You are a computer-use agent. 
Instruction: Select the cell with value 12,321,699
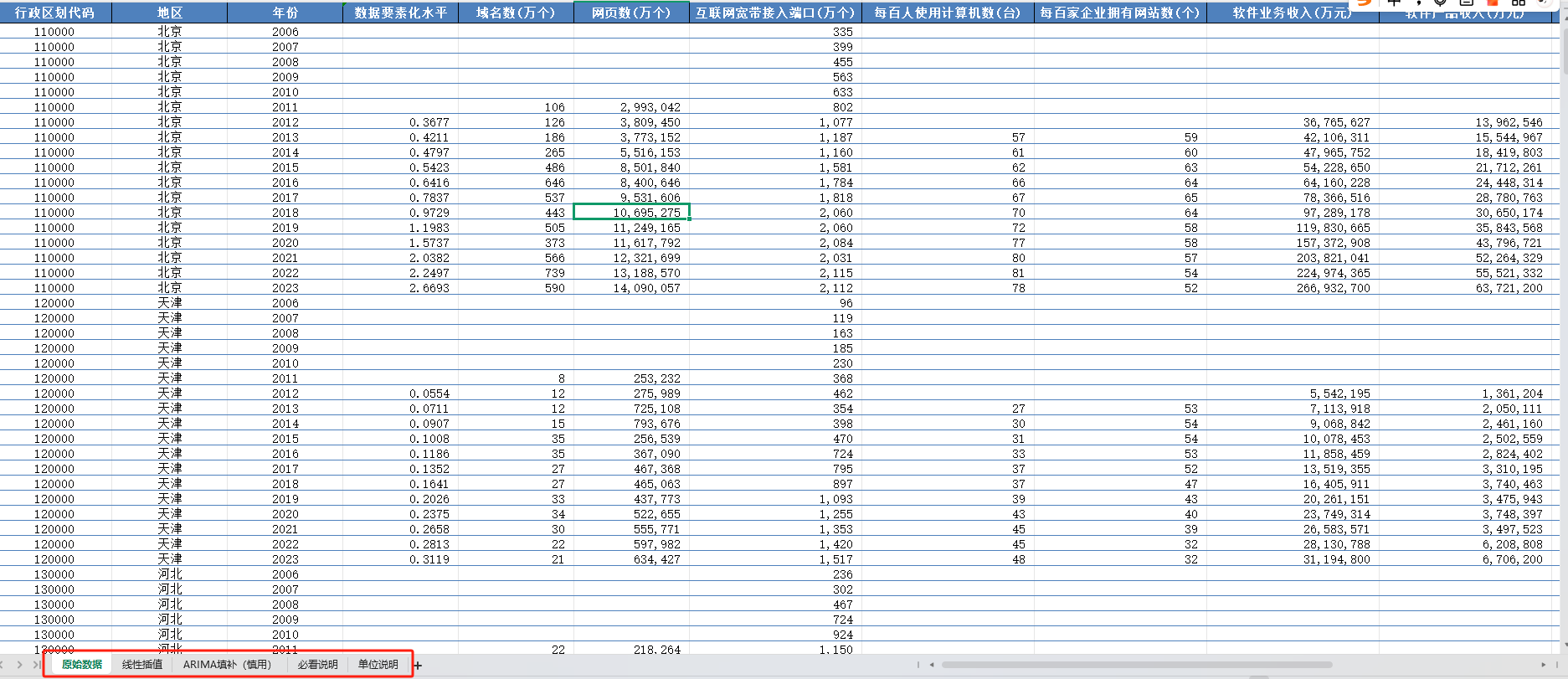[x=631, y=258]
